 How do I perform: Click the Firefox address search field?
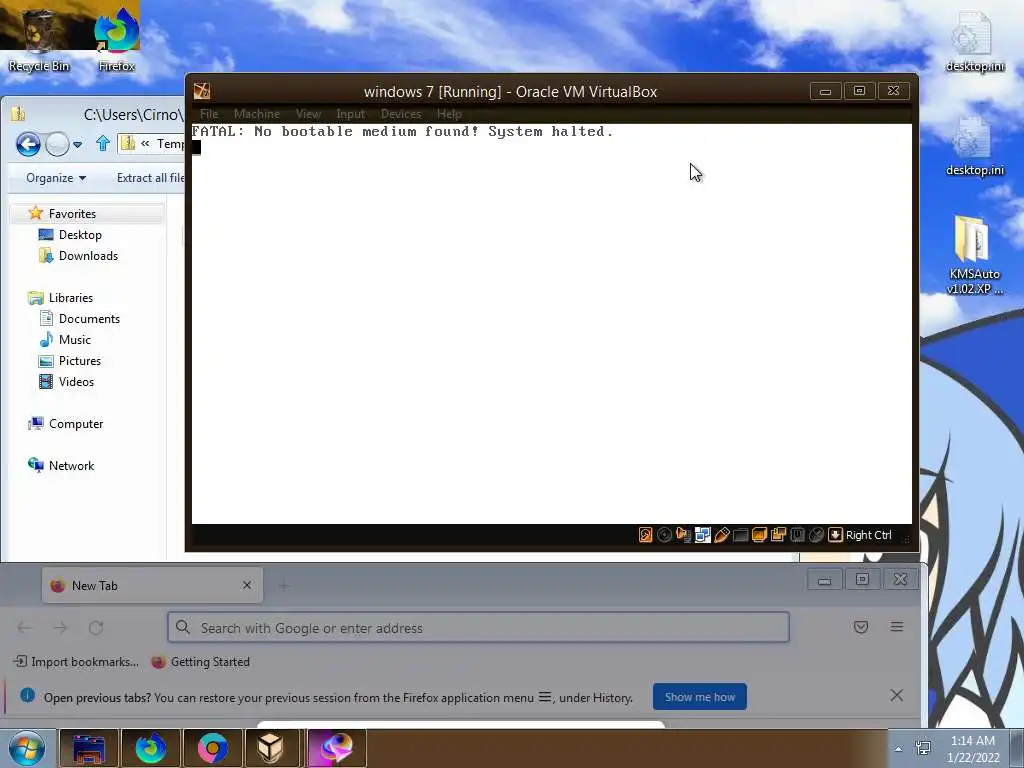(478, 628)
